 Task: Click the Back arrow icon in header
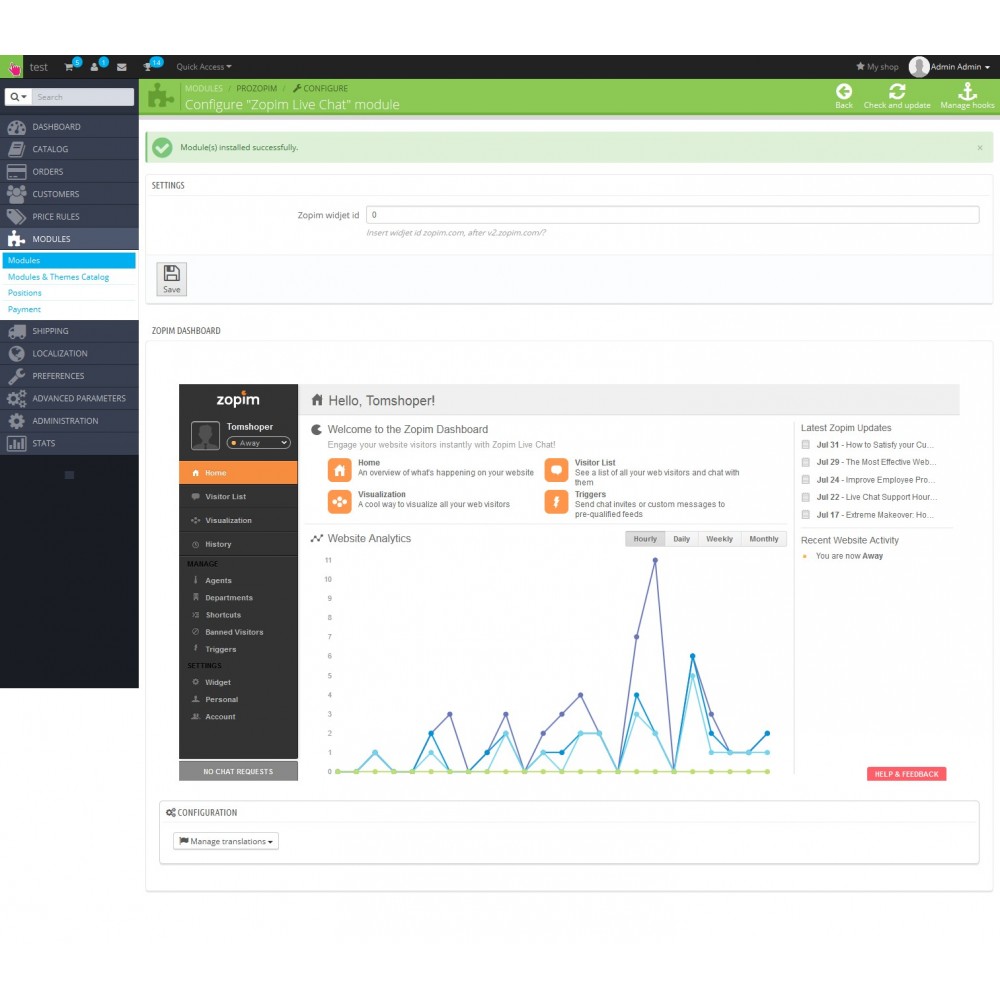(844, 91)
